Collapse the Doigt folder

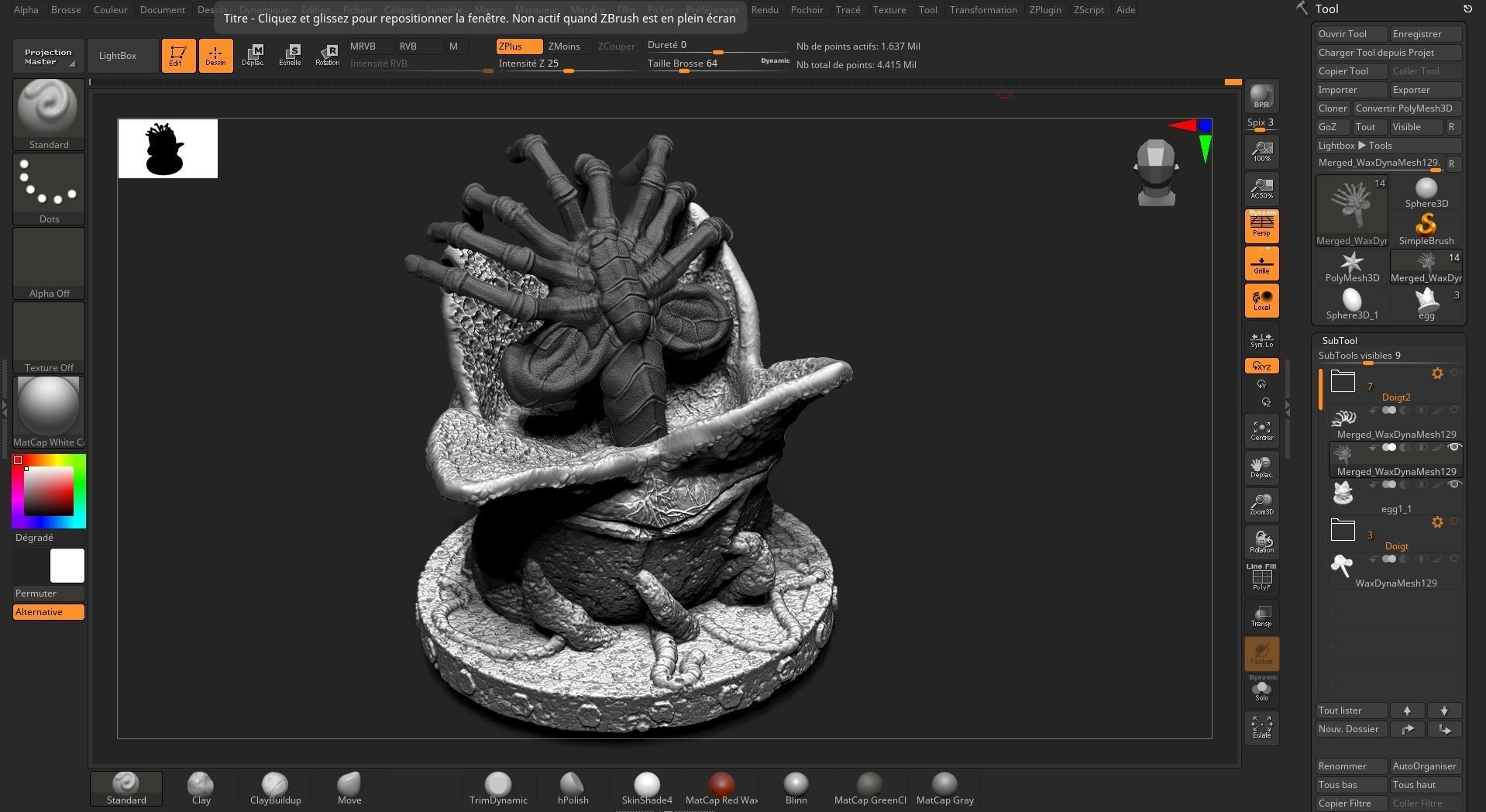click(1343, 530)
